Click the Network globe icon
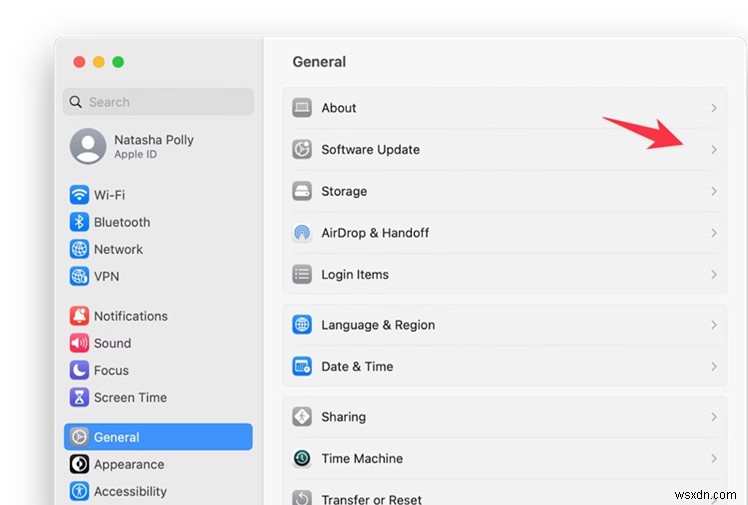Viewport: 748px width, 505px height. point(79,249)
